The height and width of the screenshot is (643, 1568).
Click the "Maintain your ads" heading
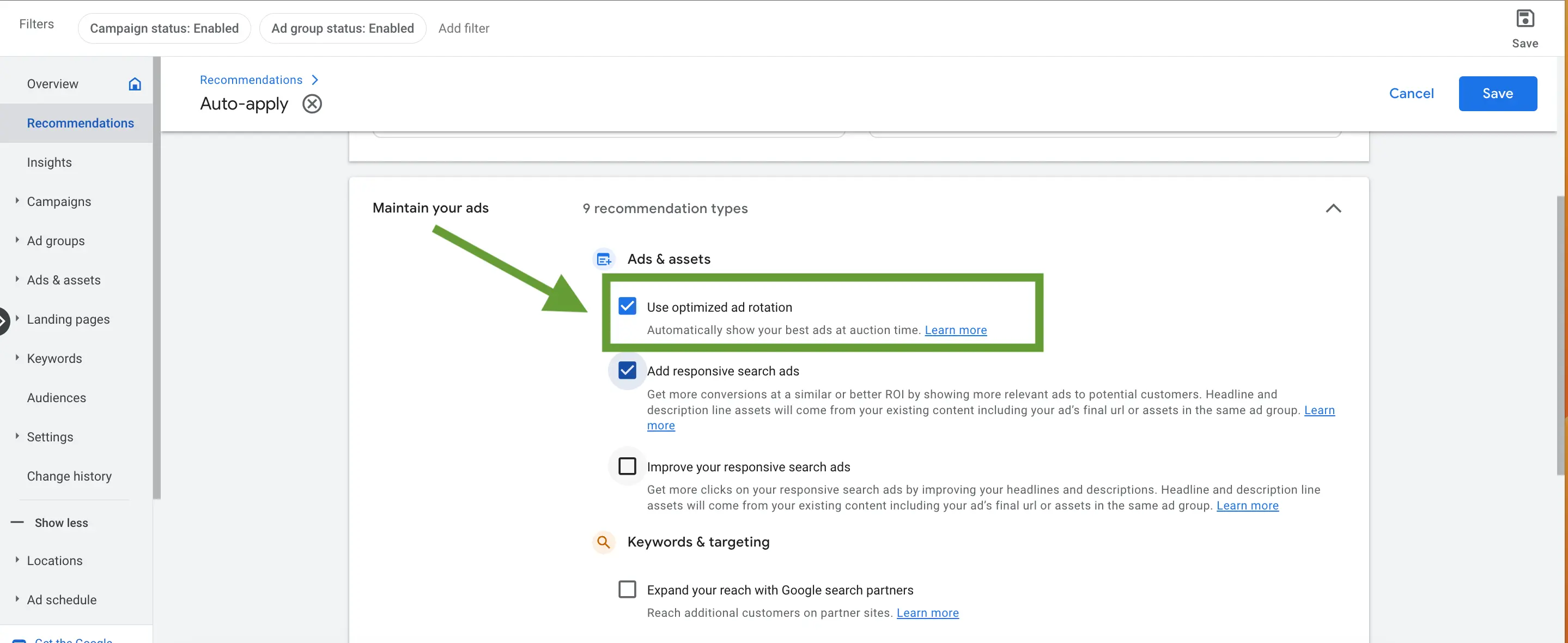click(x=430, y=208)
